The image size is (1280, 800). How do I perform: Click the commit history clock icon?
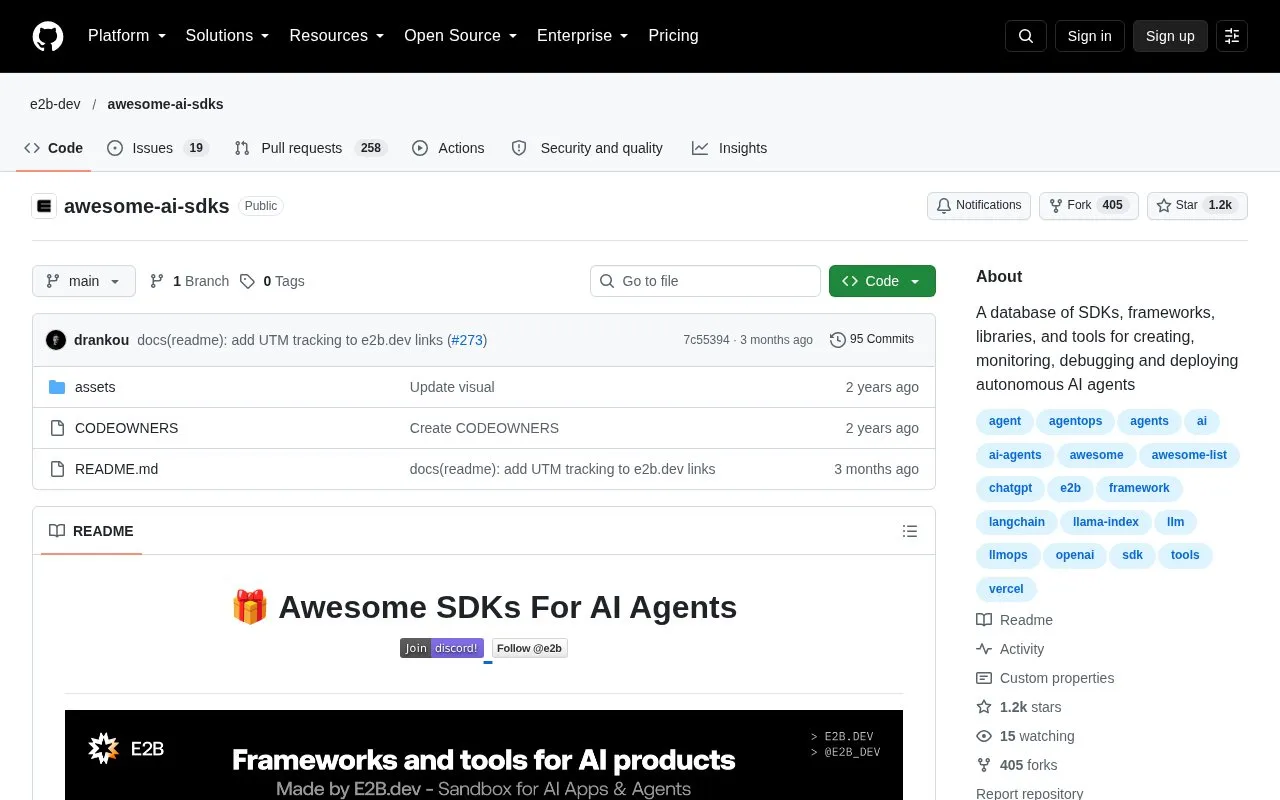click(x=838, y=340)
